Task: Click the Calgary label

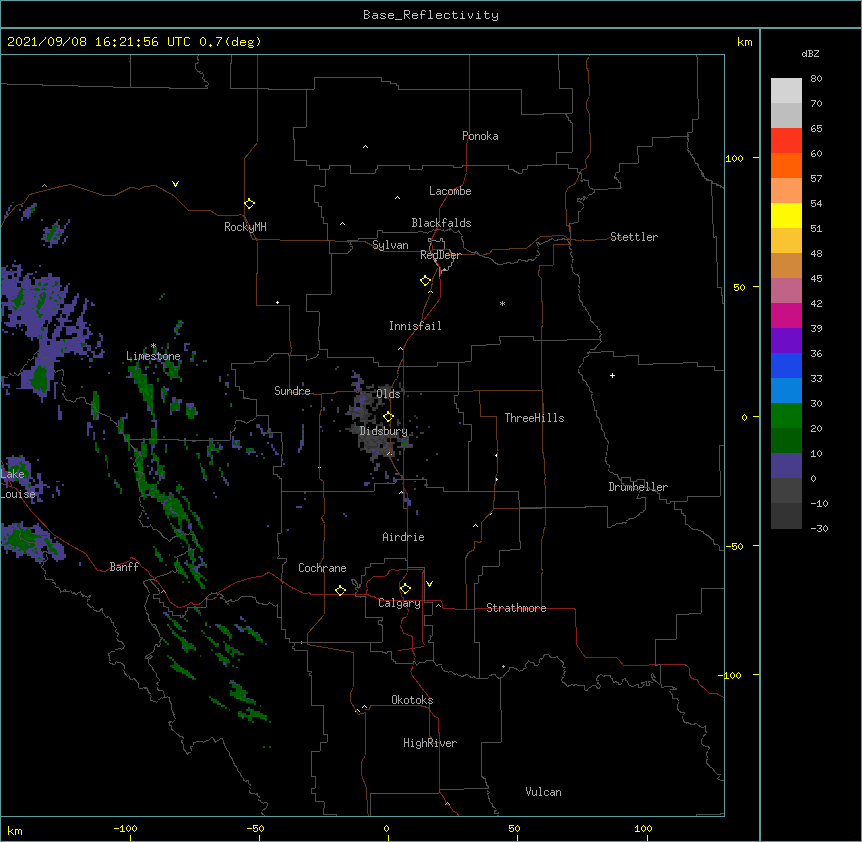Action: coord(399,603)
